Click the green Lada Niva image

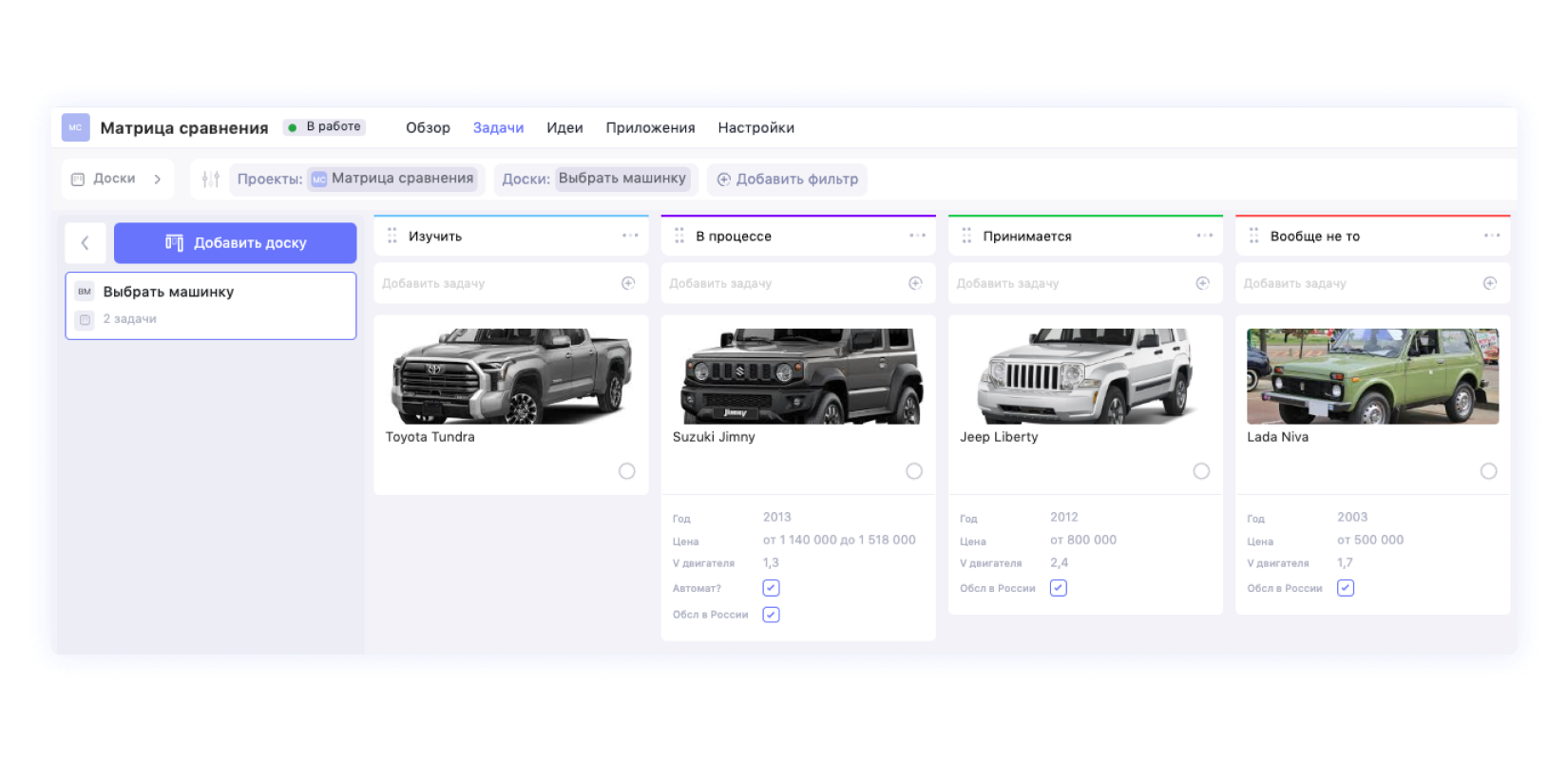1372,376
